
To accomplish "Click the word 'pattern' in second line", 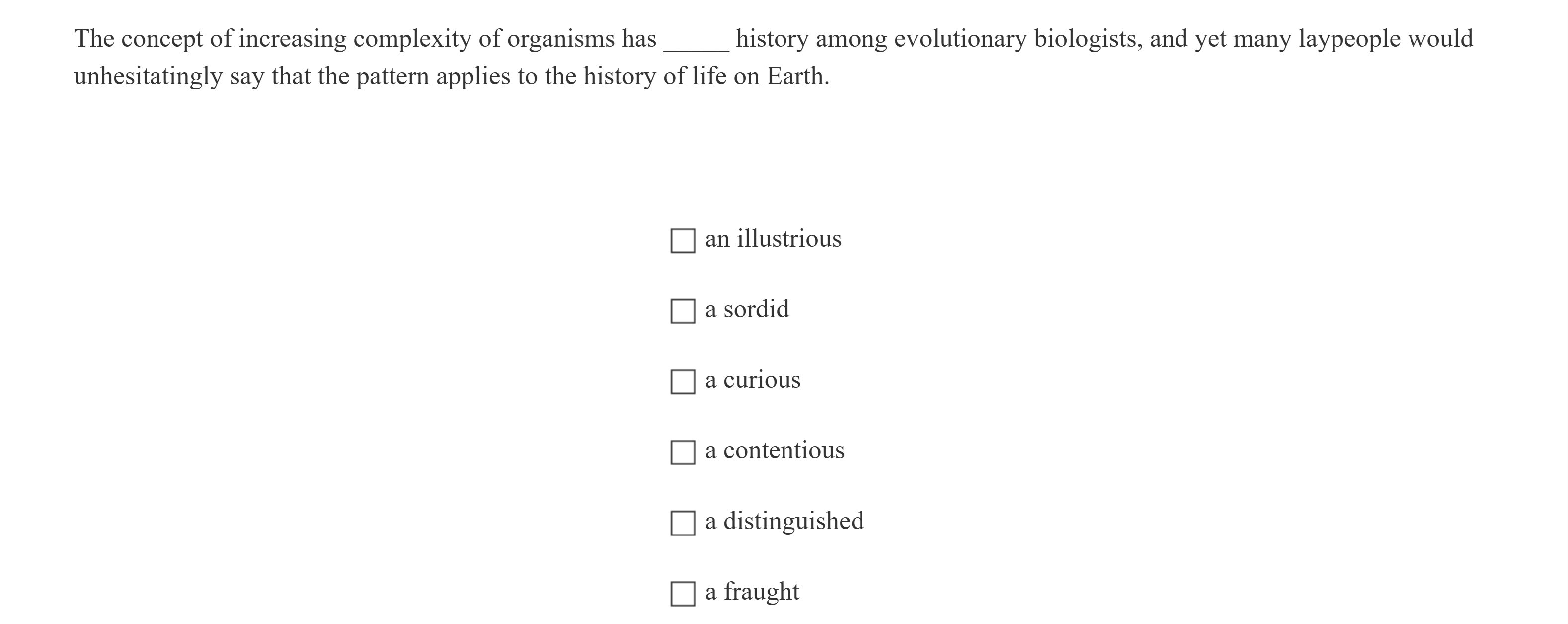I will tap(392, 76).
